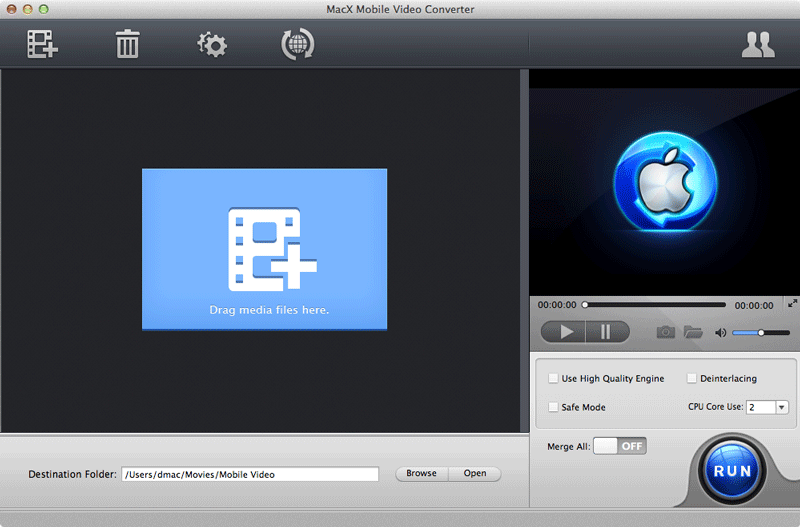Open settings gear icon in toolbar
The height and width of the screenshot is (527, 800).
pyautogui.click(x=212, y=44)
